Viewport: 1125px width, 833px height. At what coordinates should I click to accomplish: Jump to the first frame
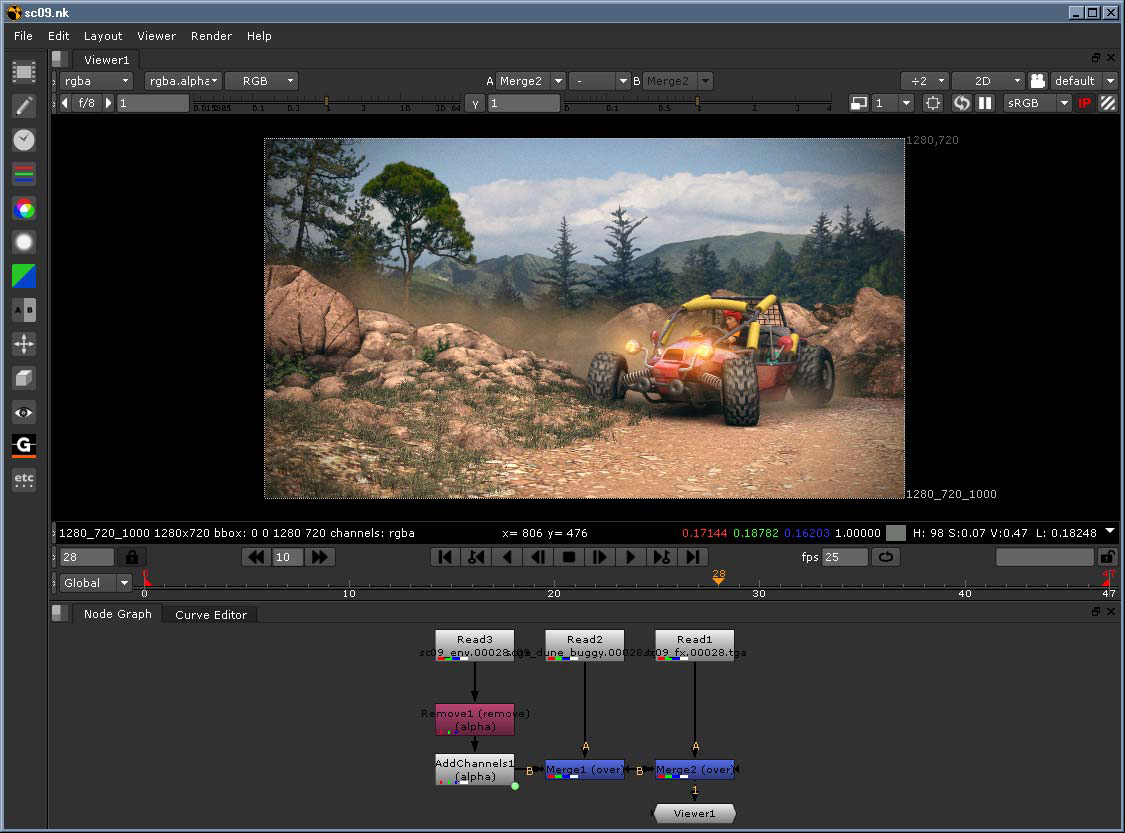445,557
